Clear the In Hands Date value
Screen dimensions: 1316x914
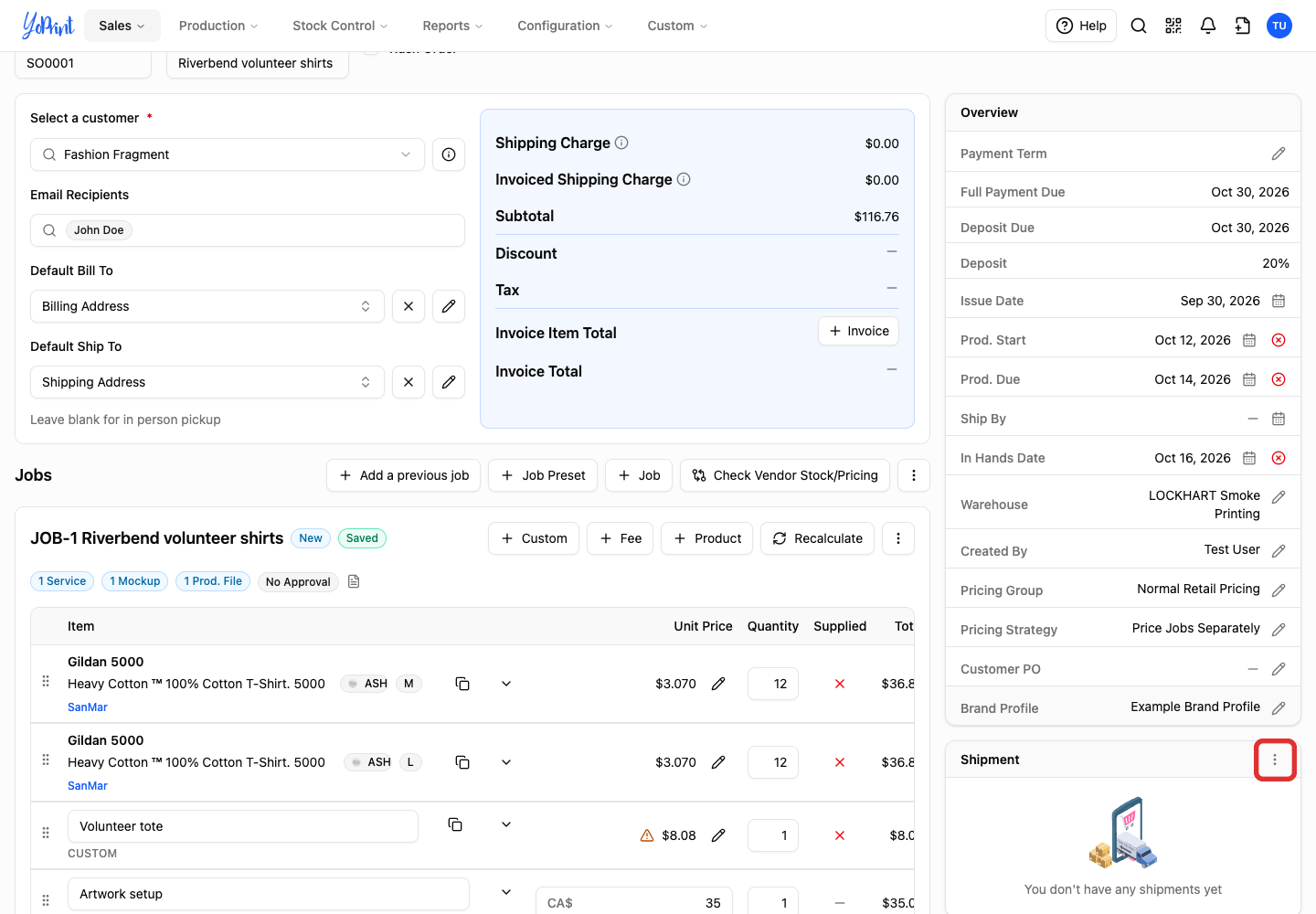pyautogui.click(x=1279, y=458)
